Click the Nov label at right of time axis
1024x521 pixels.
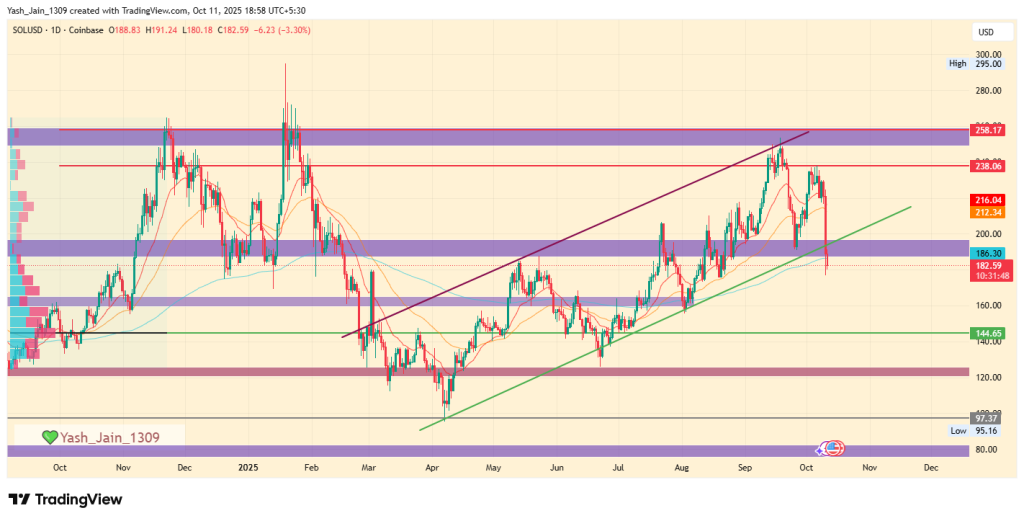pyautogui.click(x=868, y=467)
